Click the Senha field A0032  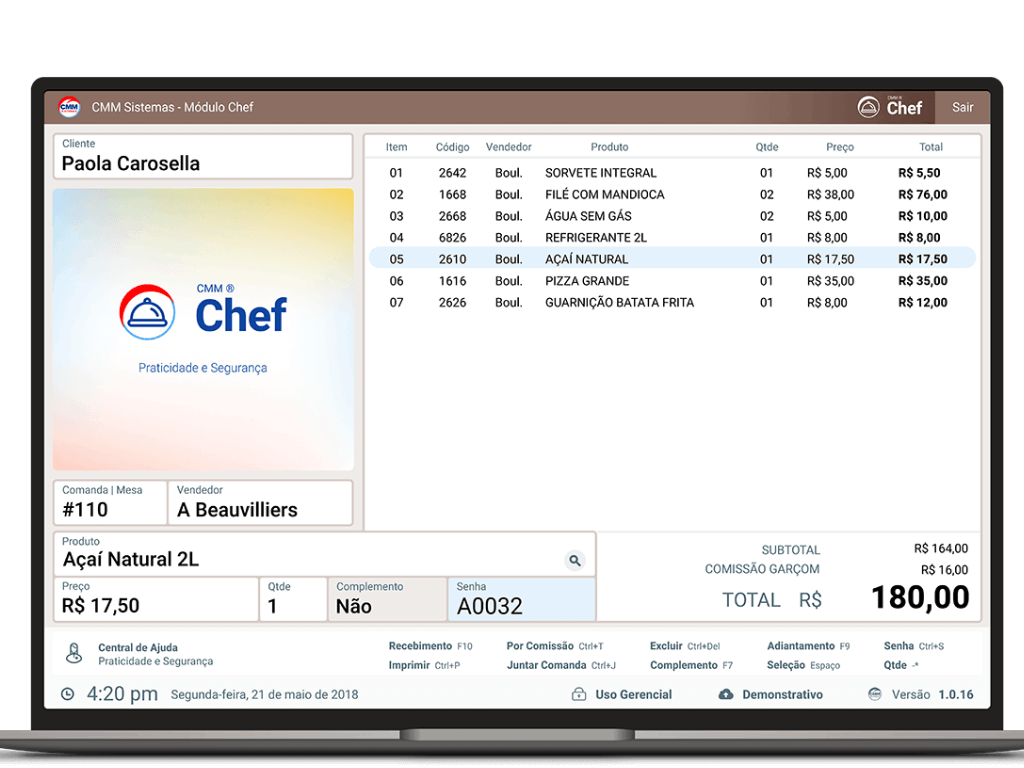point(521,600)
